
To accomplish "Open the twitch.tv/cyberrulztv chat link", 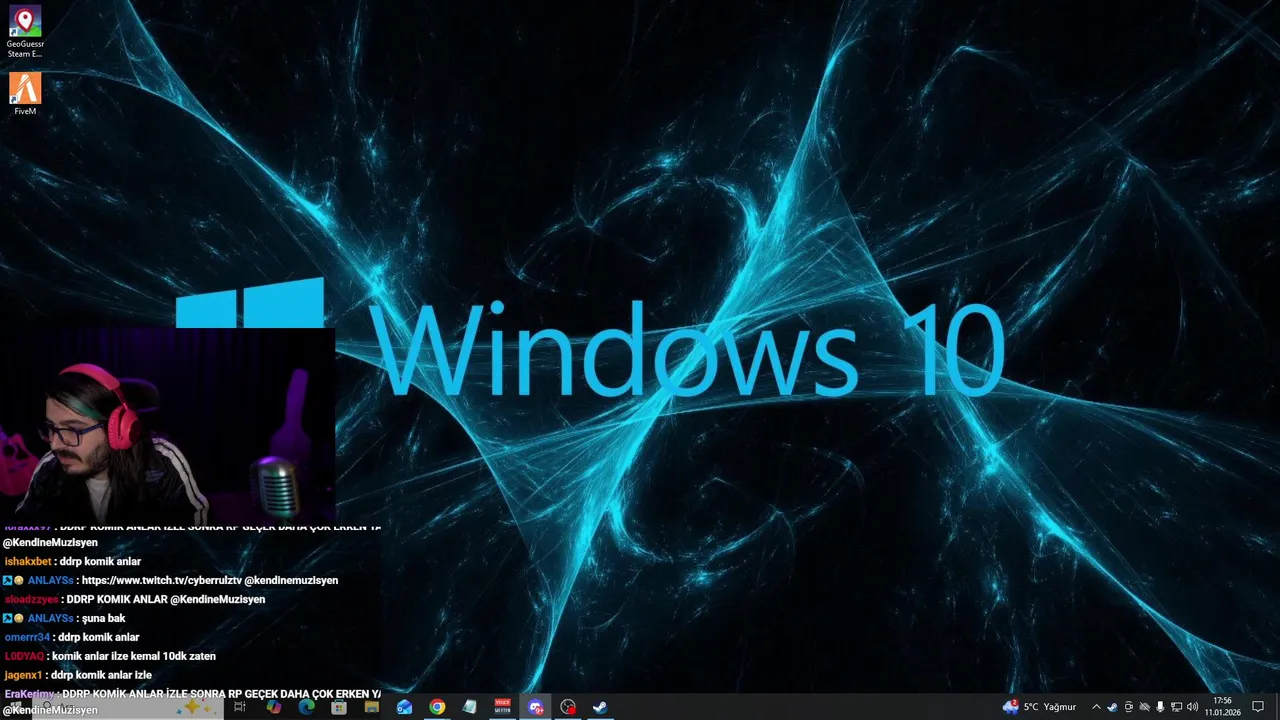I will coord(161,580).
